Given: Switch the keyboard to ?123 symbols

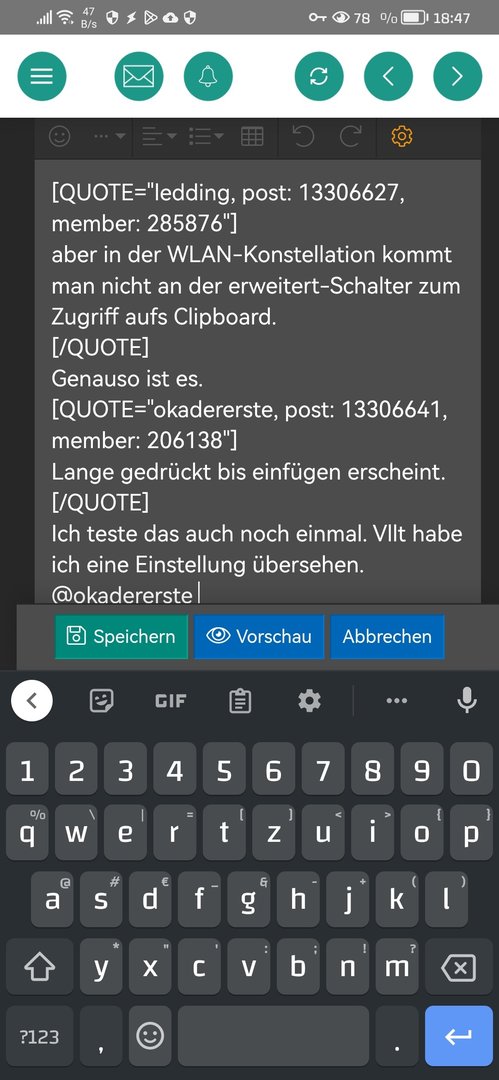Looking at the screenshot, I should pyautogui.click(x=39, y=1036).
